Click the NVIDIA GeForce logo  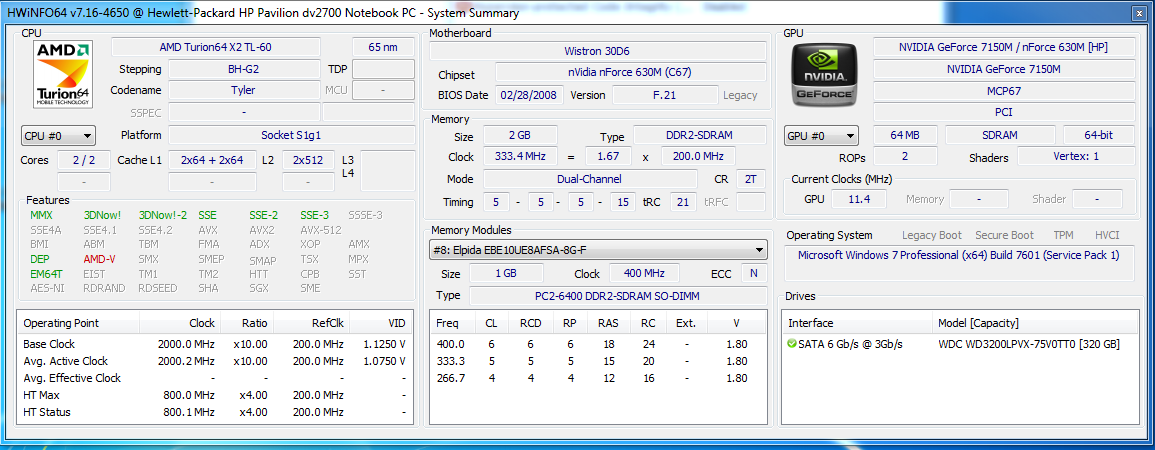point(824,74)
